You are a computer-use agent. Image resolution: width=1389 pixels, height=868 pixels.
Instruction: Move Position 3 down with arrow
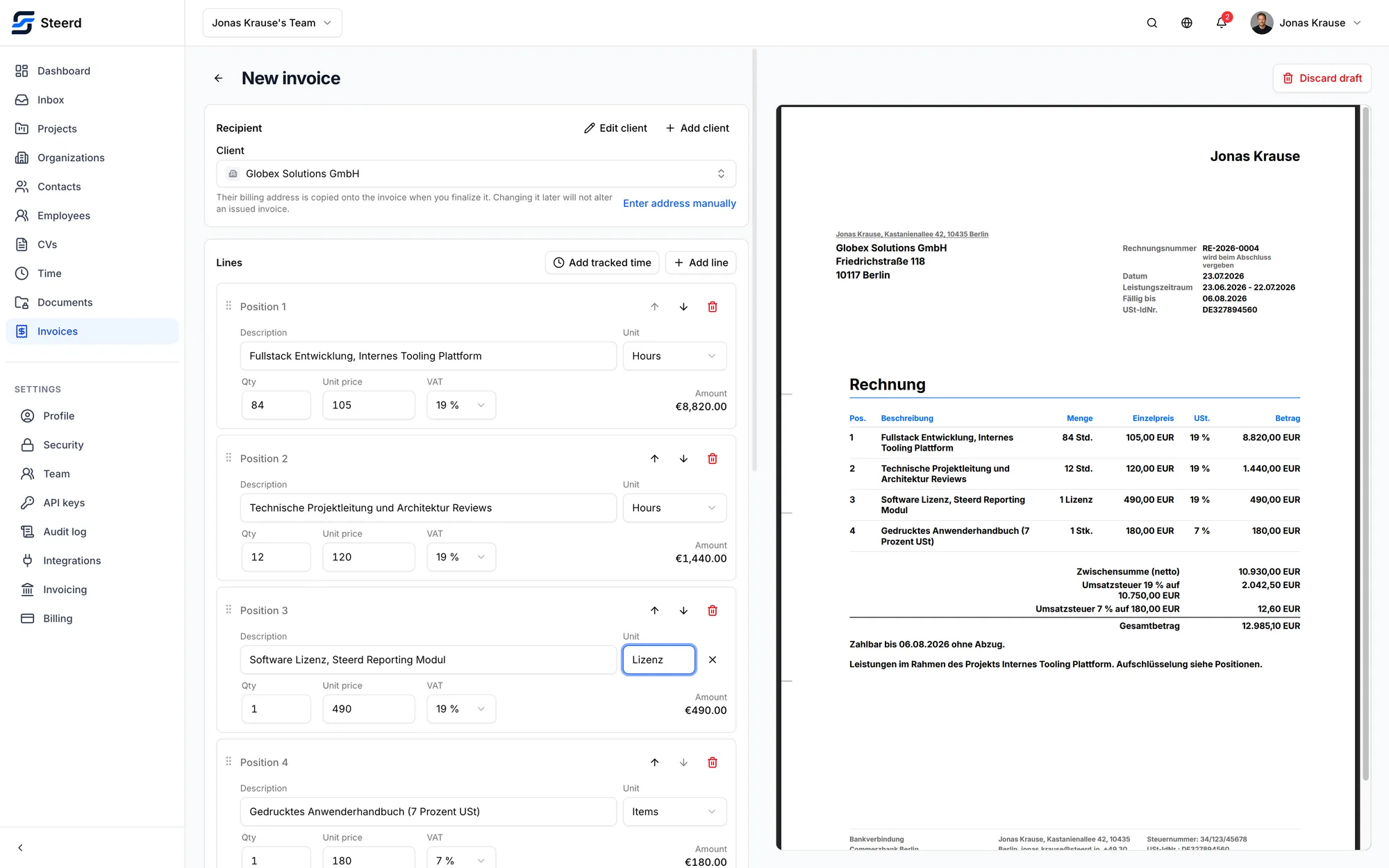click(x=683, y=610)
